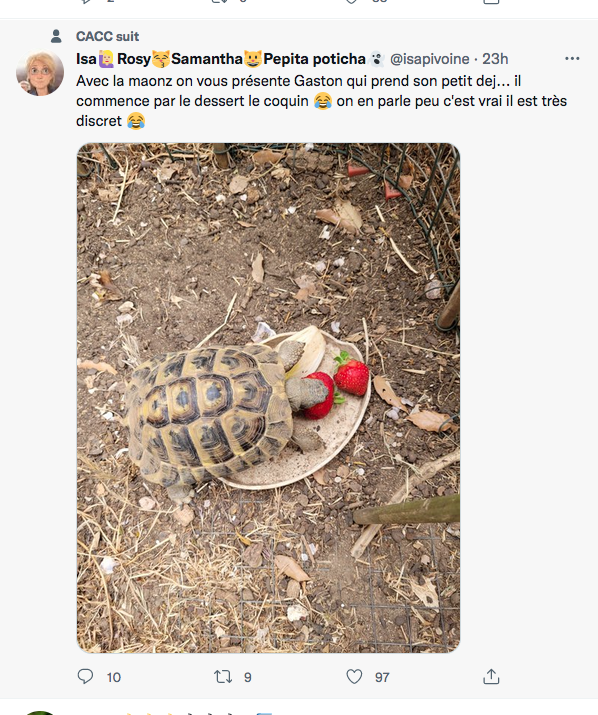Viewport: 598px width, 715px height.
Task: Retweet the Gaston tortoise post
Action: [x=223, y=676]
